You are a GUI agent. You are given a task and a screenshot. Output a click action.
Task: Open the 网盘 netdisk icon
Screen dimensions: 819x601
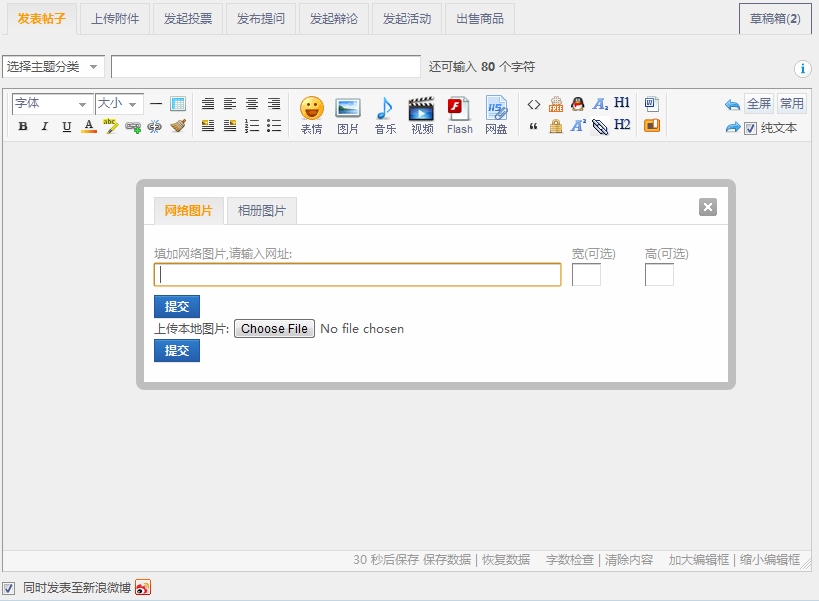click(496, 115)
